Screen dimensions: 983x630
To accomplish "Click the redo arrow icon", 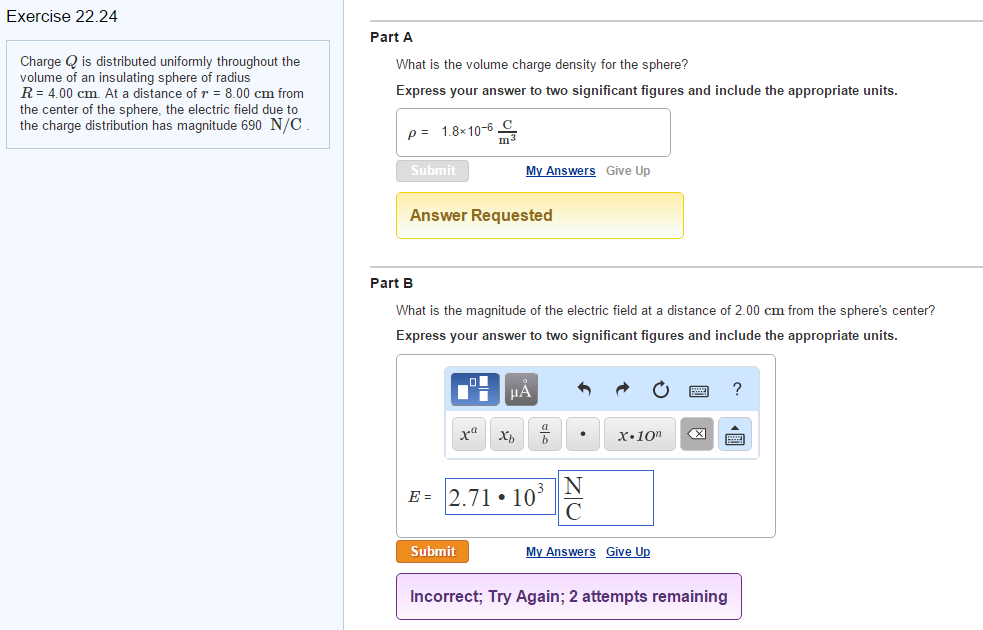I will coord(622,389).
